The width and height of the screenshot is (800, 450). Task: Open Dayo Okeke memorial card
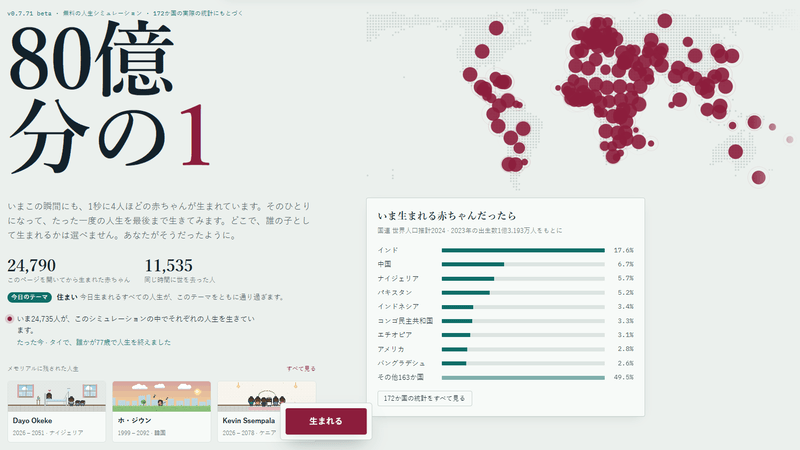[57, 411]
